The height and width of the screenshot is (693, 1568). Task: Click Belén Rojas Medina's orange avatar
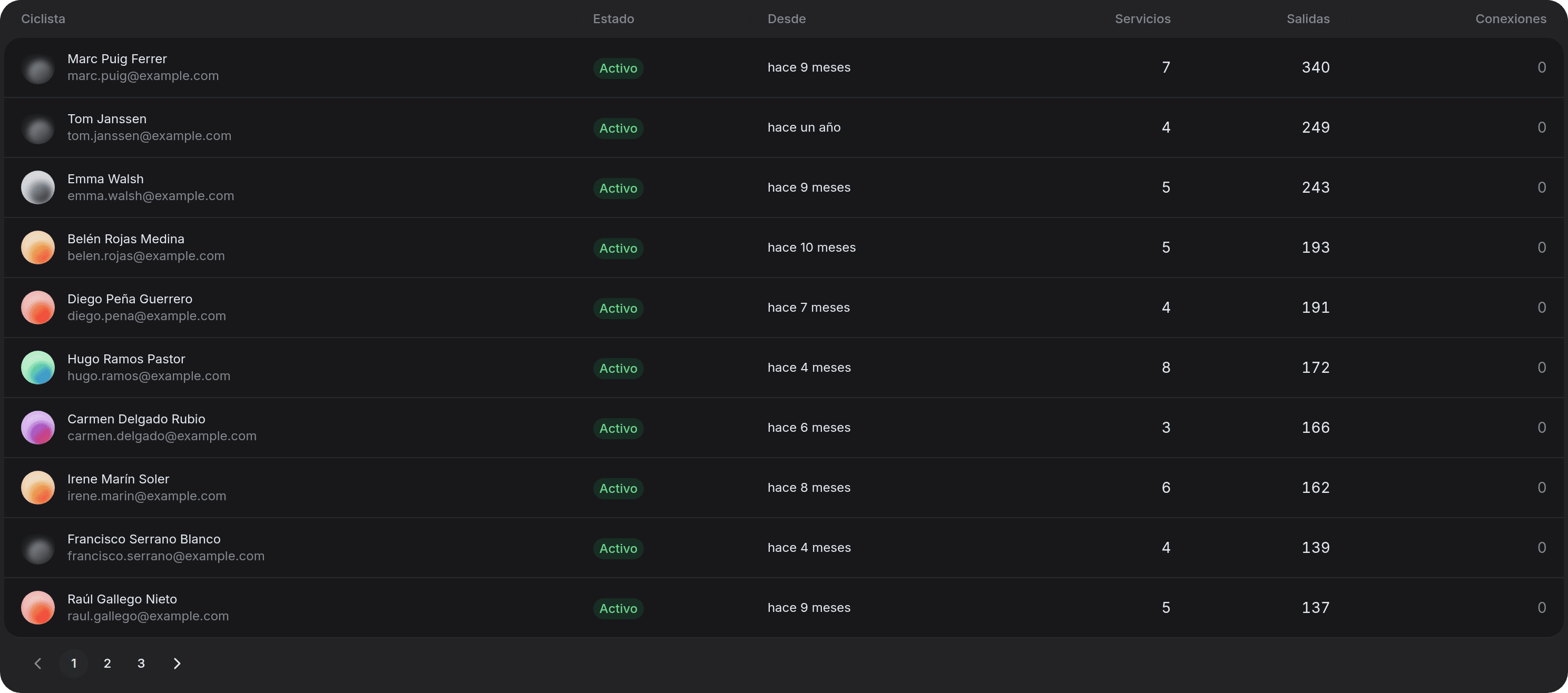(38, 247)
